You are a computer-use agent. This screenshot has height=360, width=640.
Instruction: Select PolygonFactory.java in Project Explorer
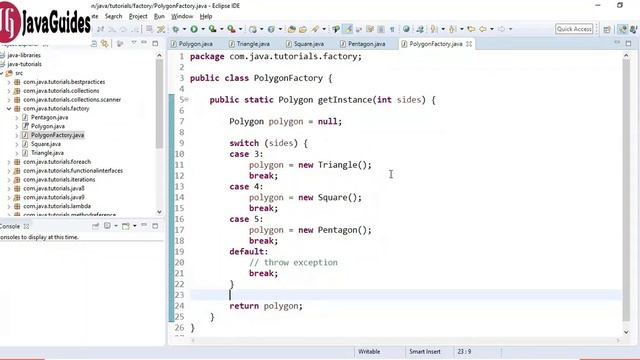(57, 135)
